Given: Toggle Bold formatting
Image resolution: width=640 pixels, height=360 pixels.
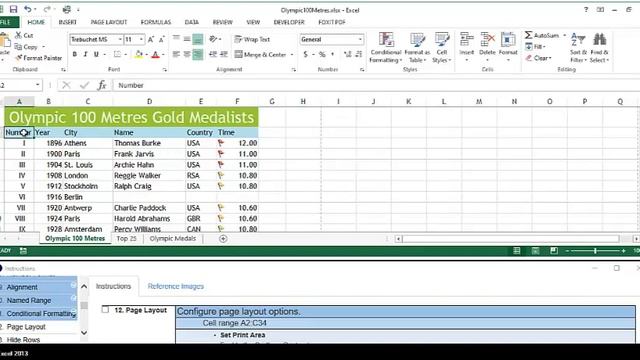Looking at the screenshot, I should (75, 54).
